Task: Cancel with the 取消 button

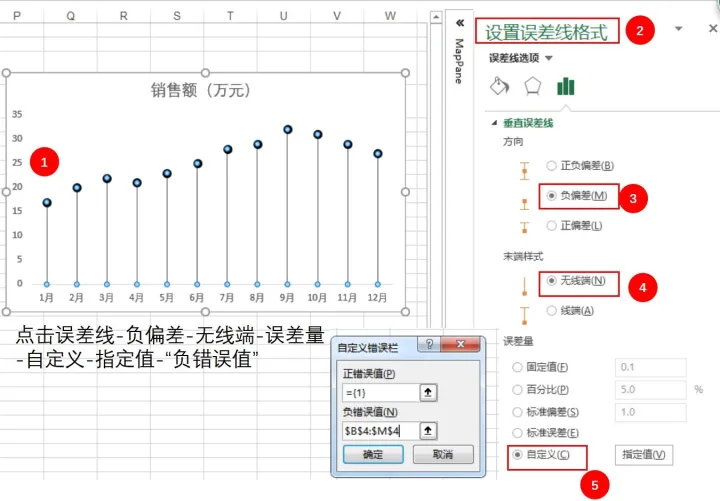Action: point(443,454)
